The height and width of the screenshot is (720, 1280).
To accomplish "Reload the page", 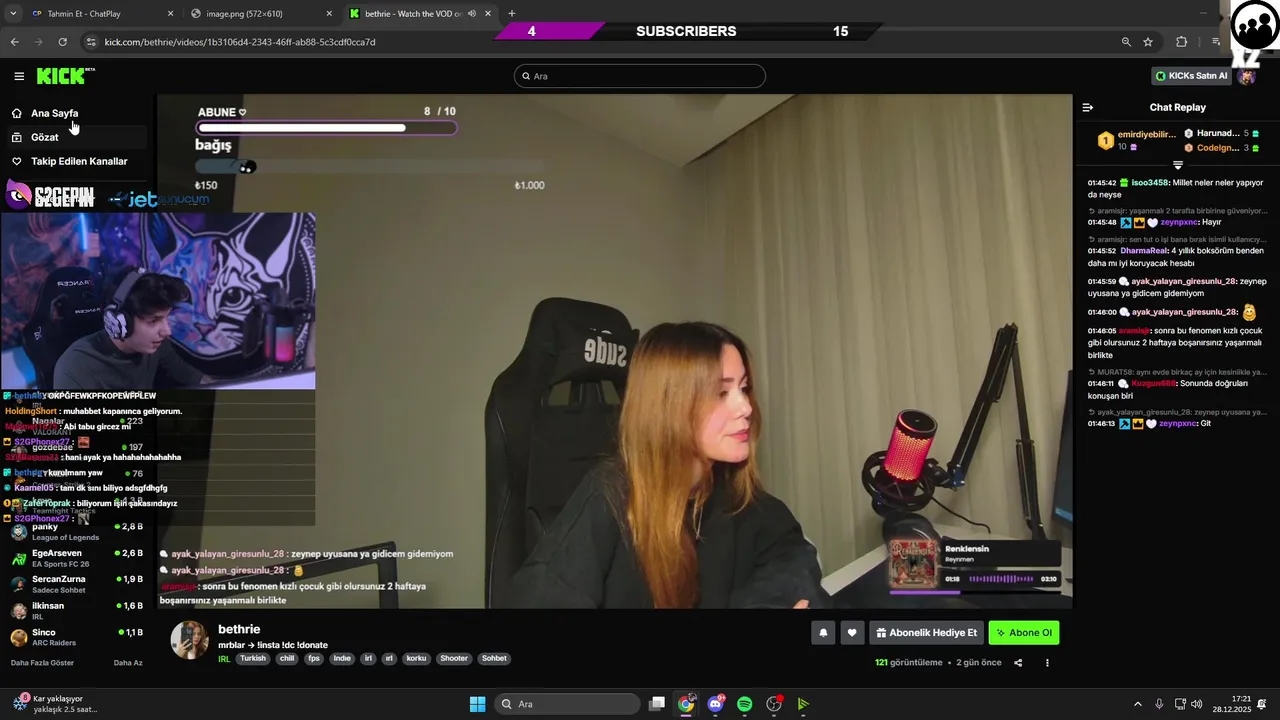I will (x=62, y=42).
